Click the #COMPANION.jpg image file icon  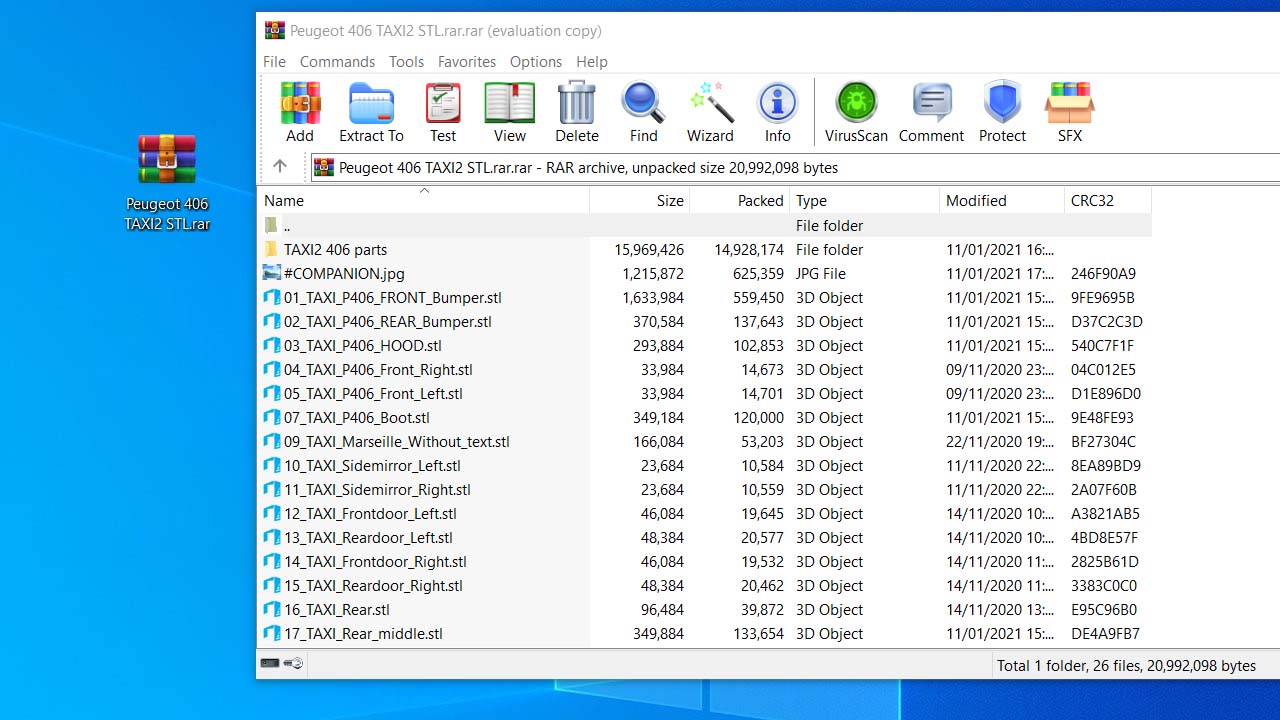(x=271, y=273)
